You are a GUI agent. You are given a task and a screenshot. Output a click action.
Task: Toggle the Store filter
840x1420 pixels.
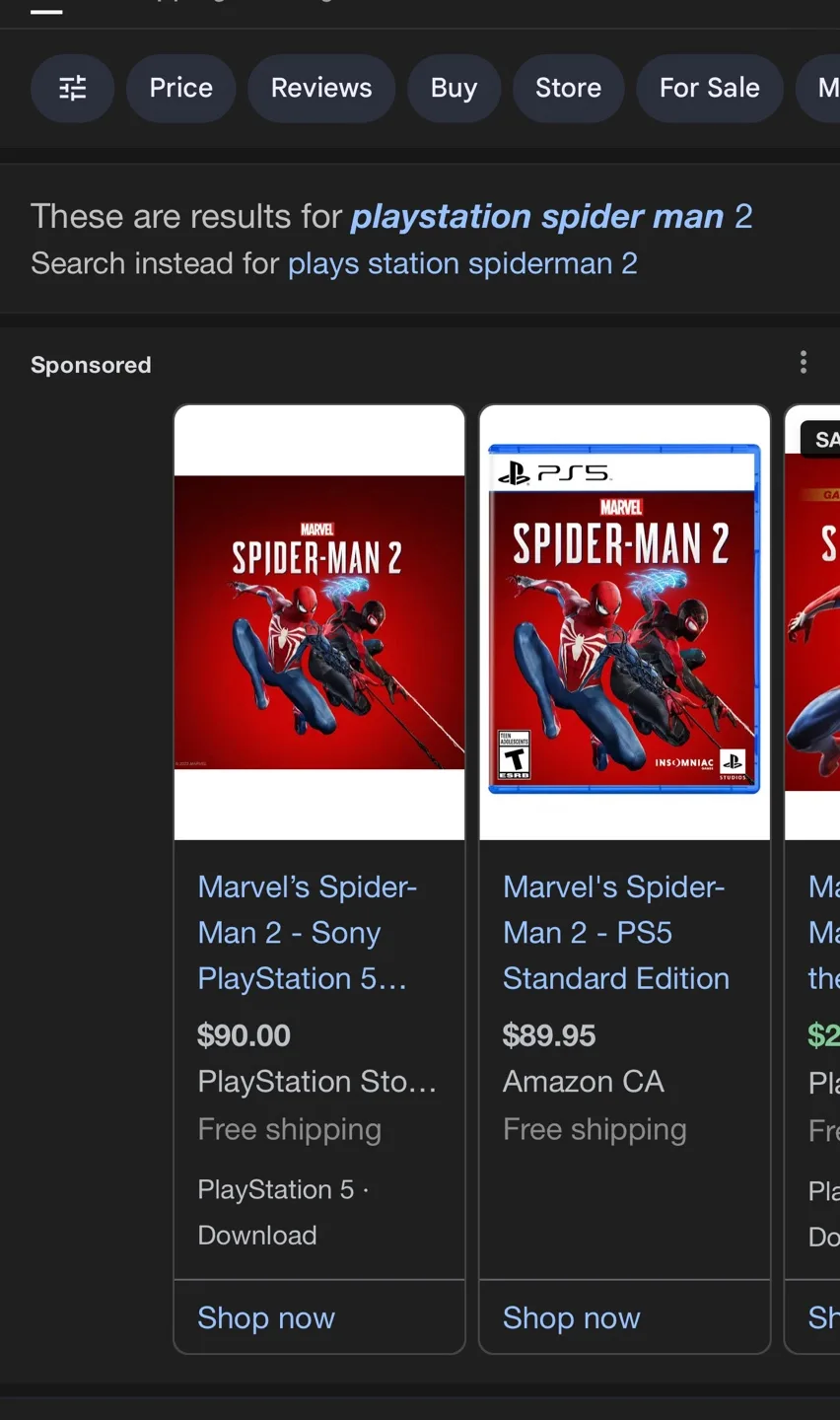[x=568, y=88]
